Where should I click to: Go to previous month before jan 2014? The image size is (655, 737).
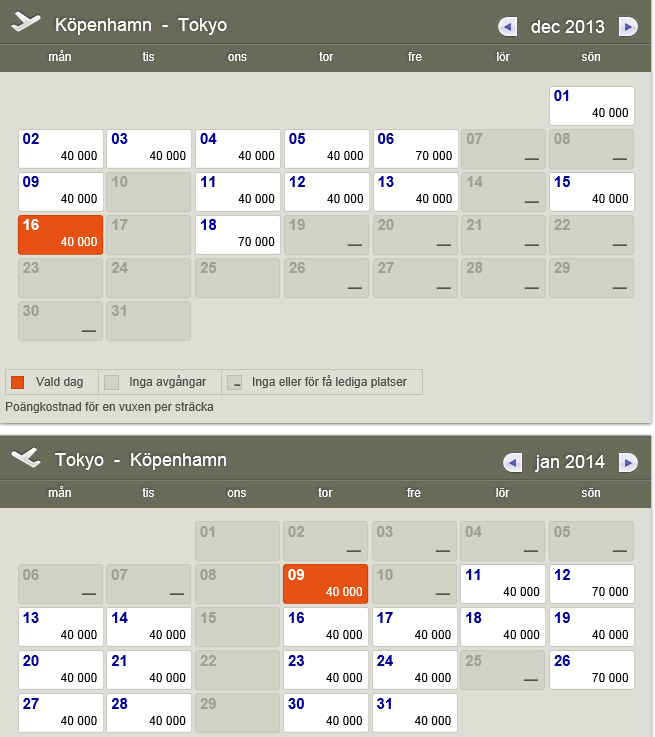pyautogui.click(x=512, y=462)
